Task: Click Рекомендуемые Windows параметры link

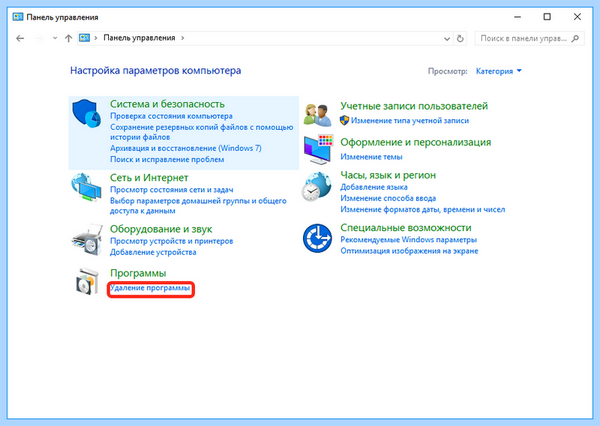Action: 408,240
